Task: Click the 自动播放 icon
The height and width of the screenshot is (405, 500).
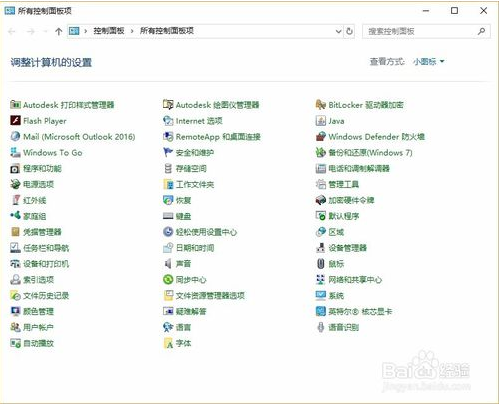Action: [15, 343]
